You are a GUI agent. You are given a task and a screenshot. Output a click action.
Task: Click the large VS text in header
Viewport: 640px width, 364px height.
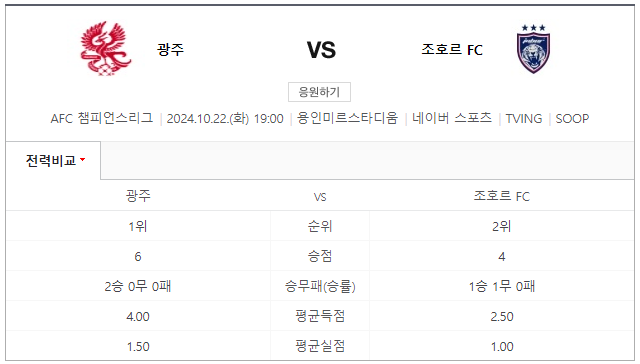click(x=321, y=50)
